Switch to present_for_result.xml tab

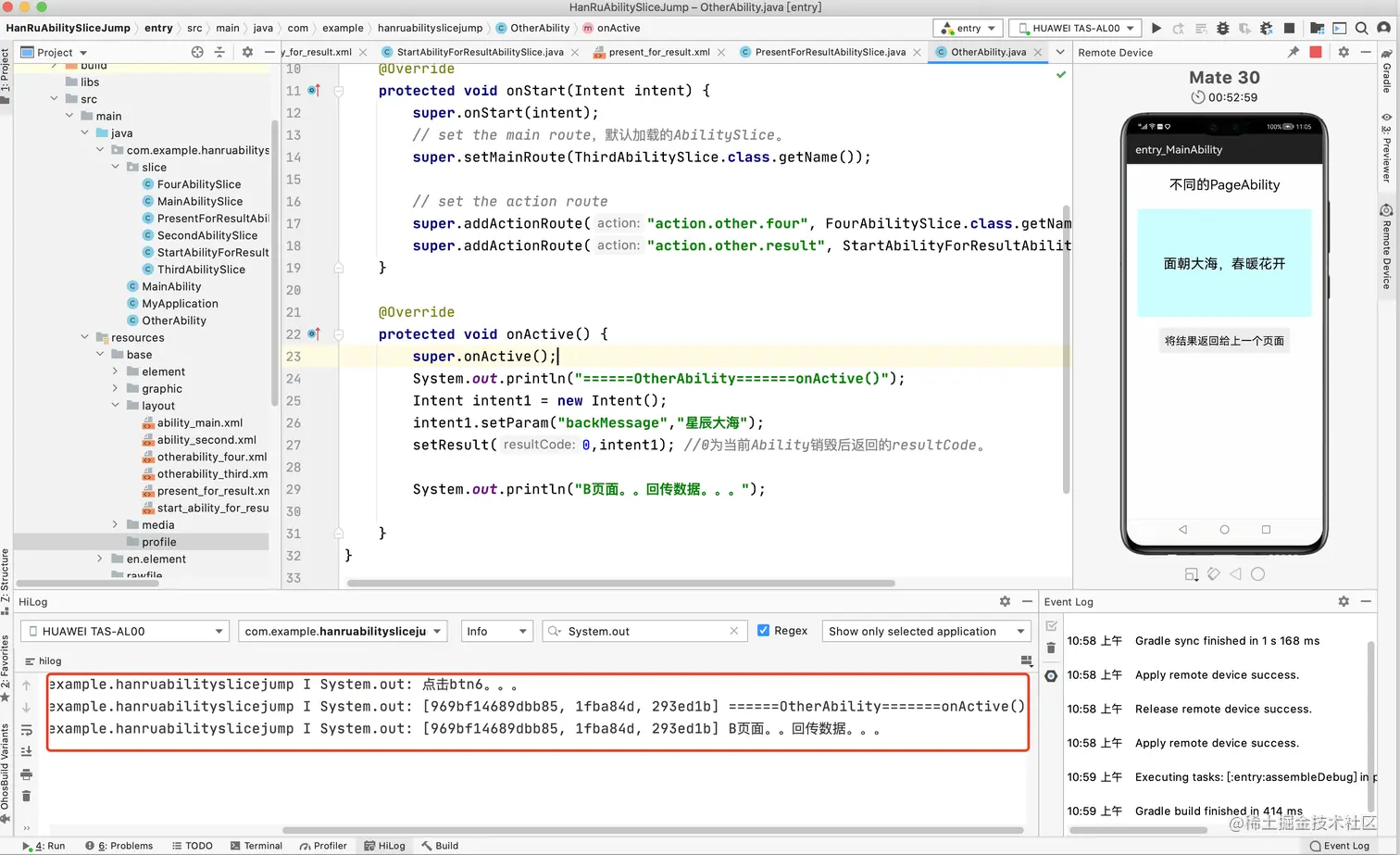coord(658,52)
